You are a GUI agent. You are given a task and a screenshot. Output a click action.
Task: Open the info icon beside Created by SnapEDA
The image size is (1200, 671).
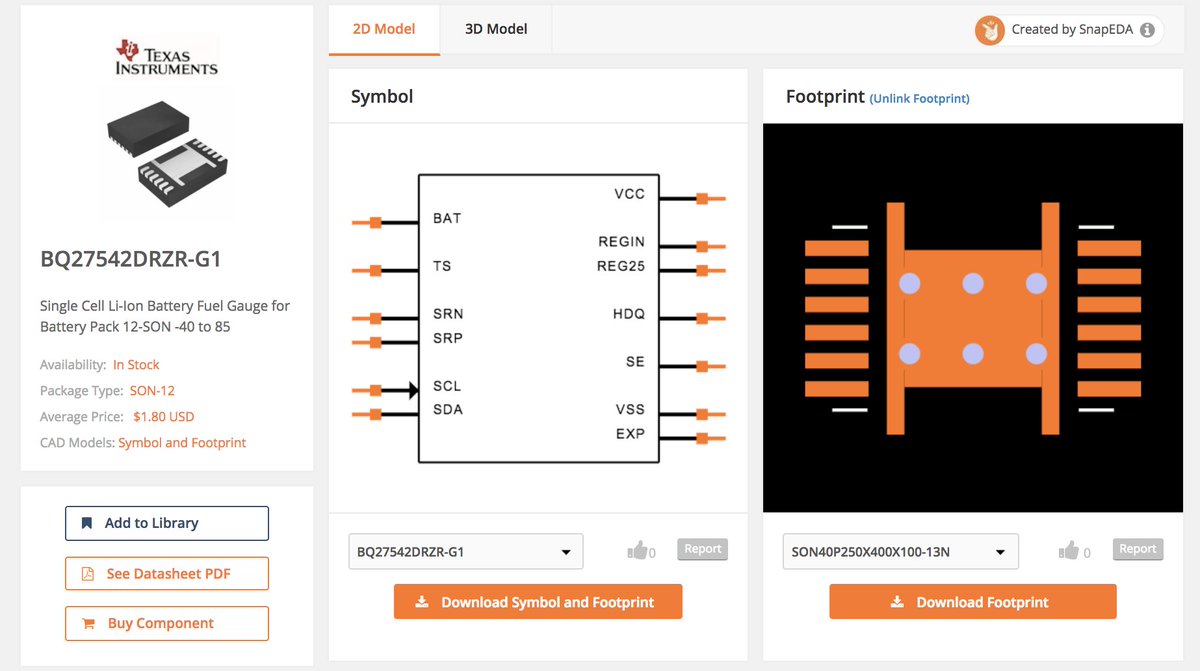pos(1147,30)
